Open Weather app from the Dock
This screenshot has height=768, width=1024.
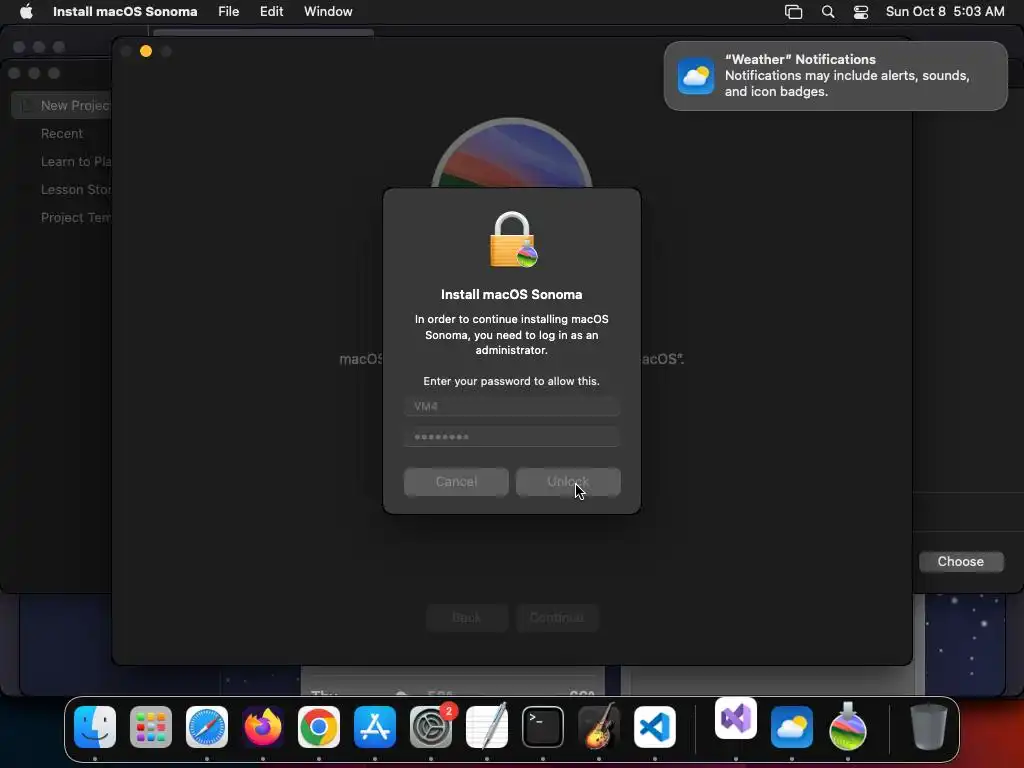click(792, 727)
